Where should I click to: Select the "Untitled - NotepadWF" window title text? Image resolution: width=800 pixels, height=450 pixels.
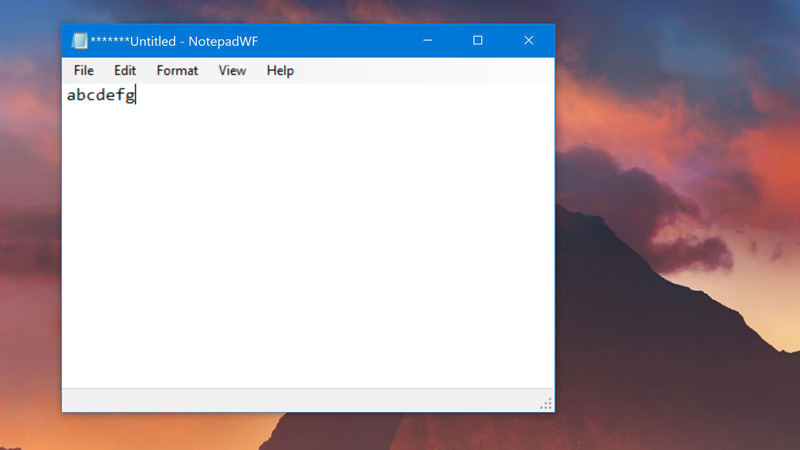pos(193,41)
